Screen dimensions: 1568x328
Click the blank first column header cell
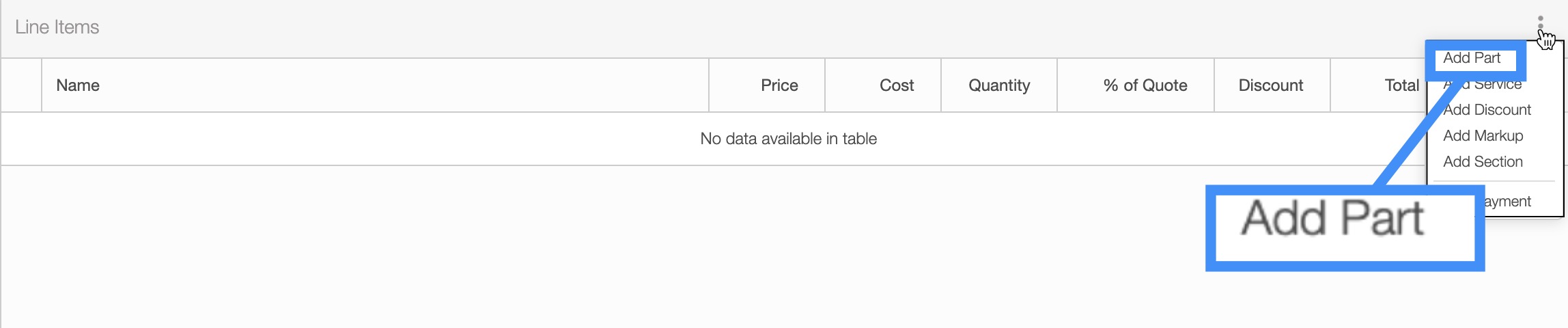click(x=22, y=85)
